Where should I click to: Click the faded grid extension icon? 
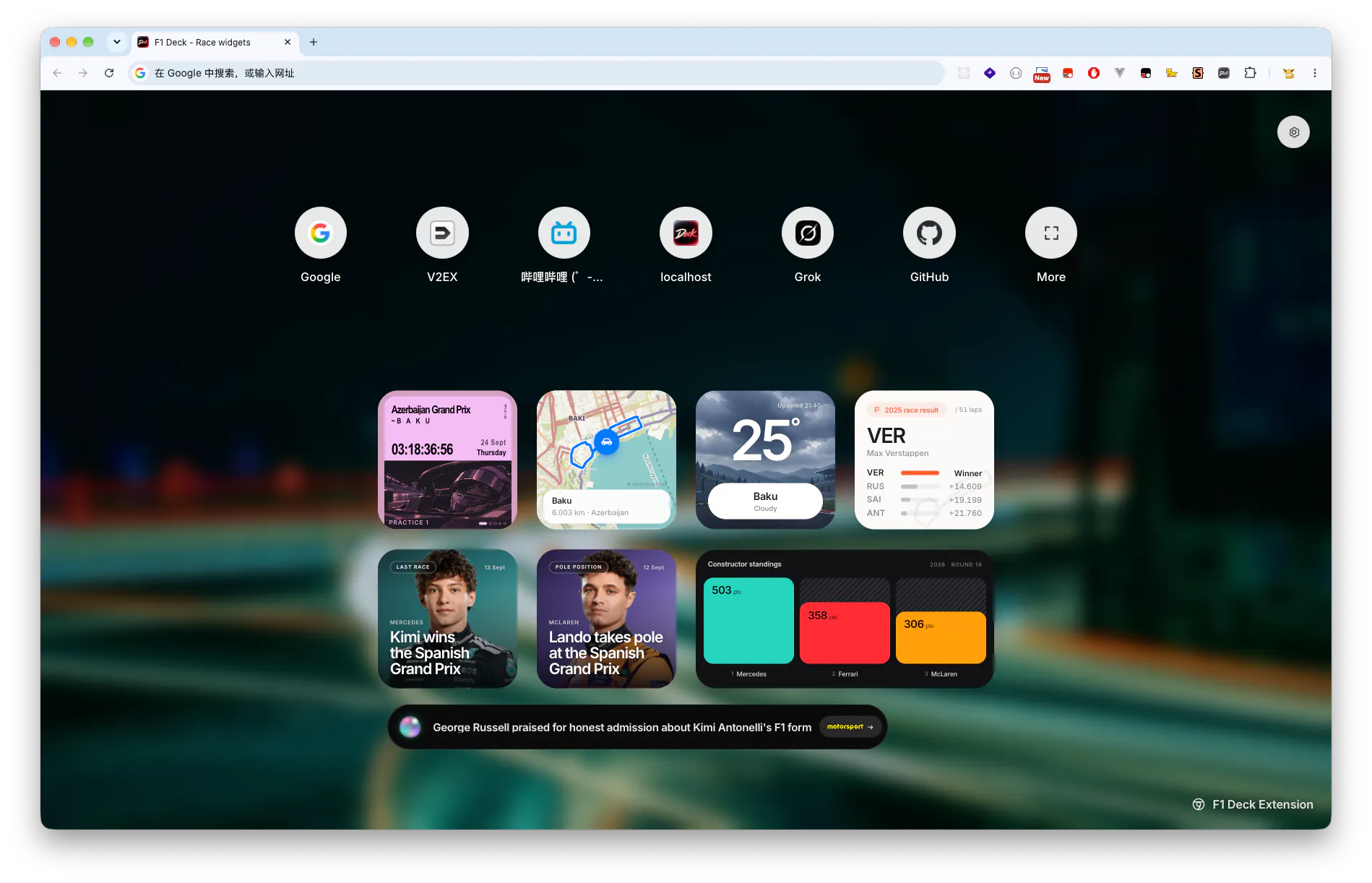tap(964, 73)
